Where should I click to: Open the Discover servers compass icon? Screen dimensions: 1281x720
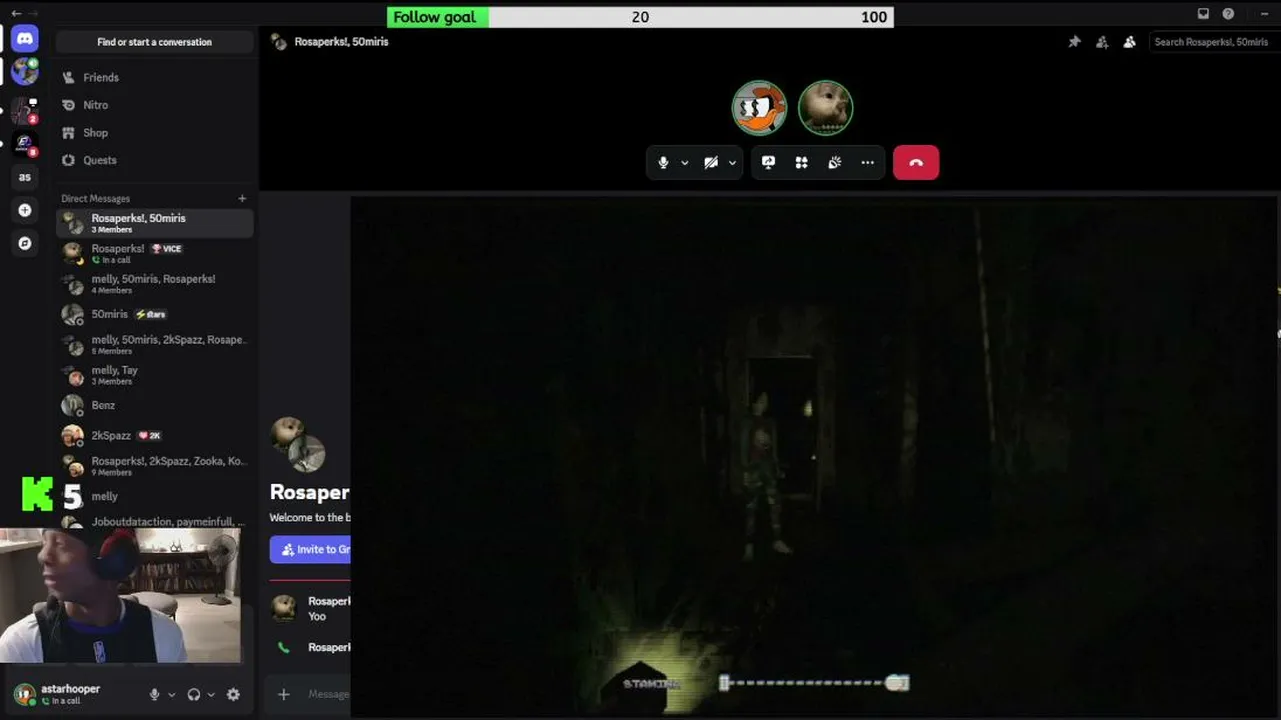tap(25, 243)
